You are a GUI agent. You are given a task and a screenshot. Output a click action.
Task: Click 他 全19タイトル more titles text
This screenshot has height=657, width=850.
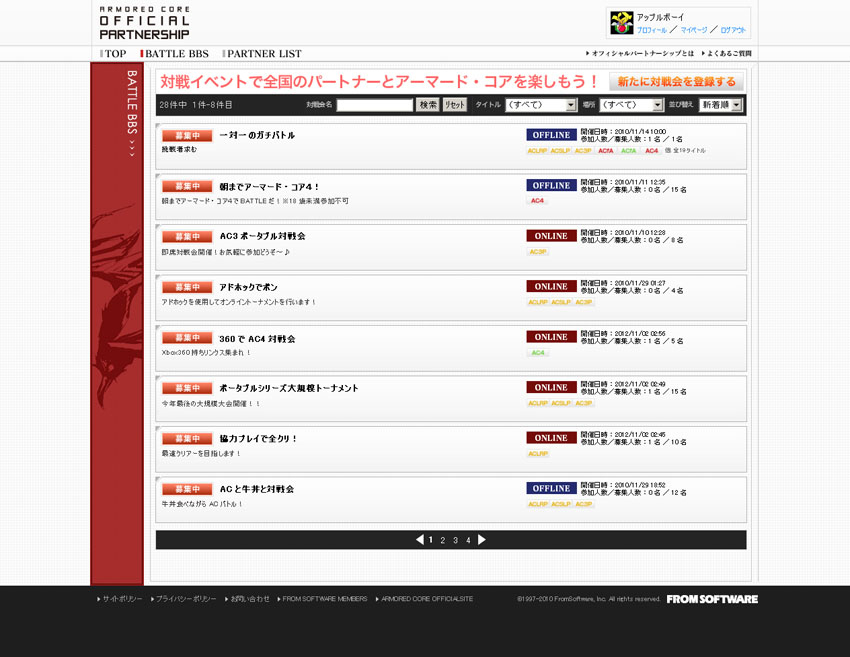(x=685, y=151)
